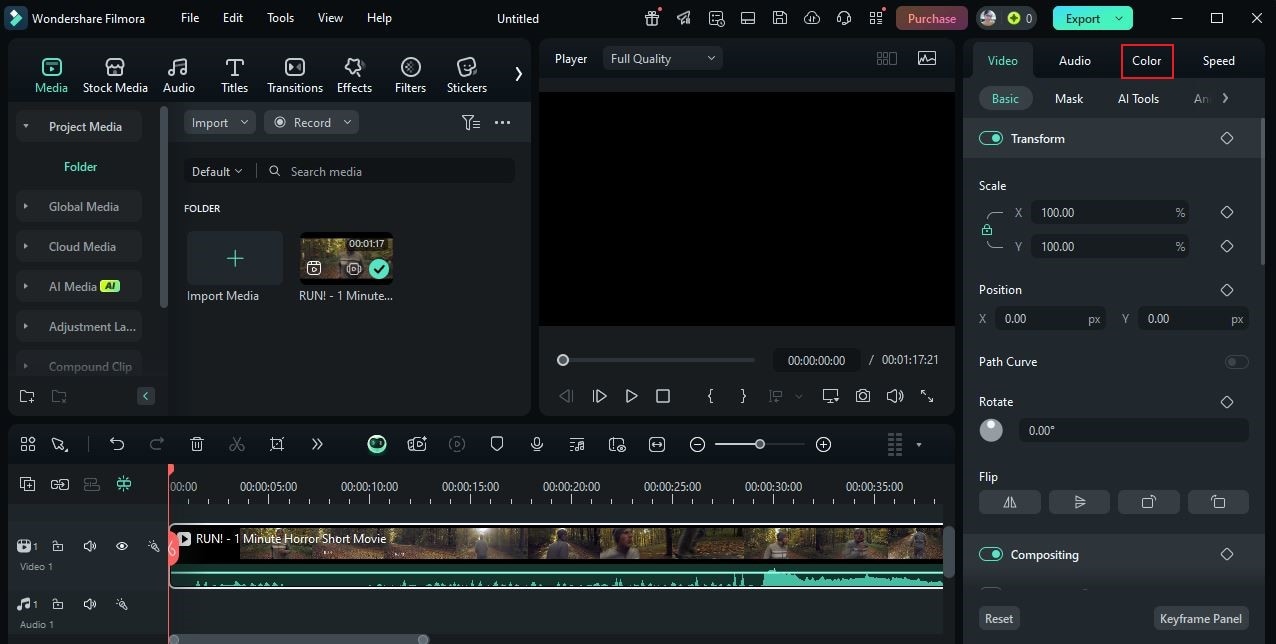Select the Mask sub-tab
Screen dimensions: 1276x644
[1069, 98]
